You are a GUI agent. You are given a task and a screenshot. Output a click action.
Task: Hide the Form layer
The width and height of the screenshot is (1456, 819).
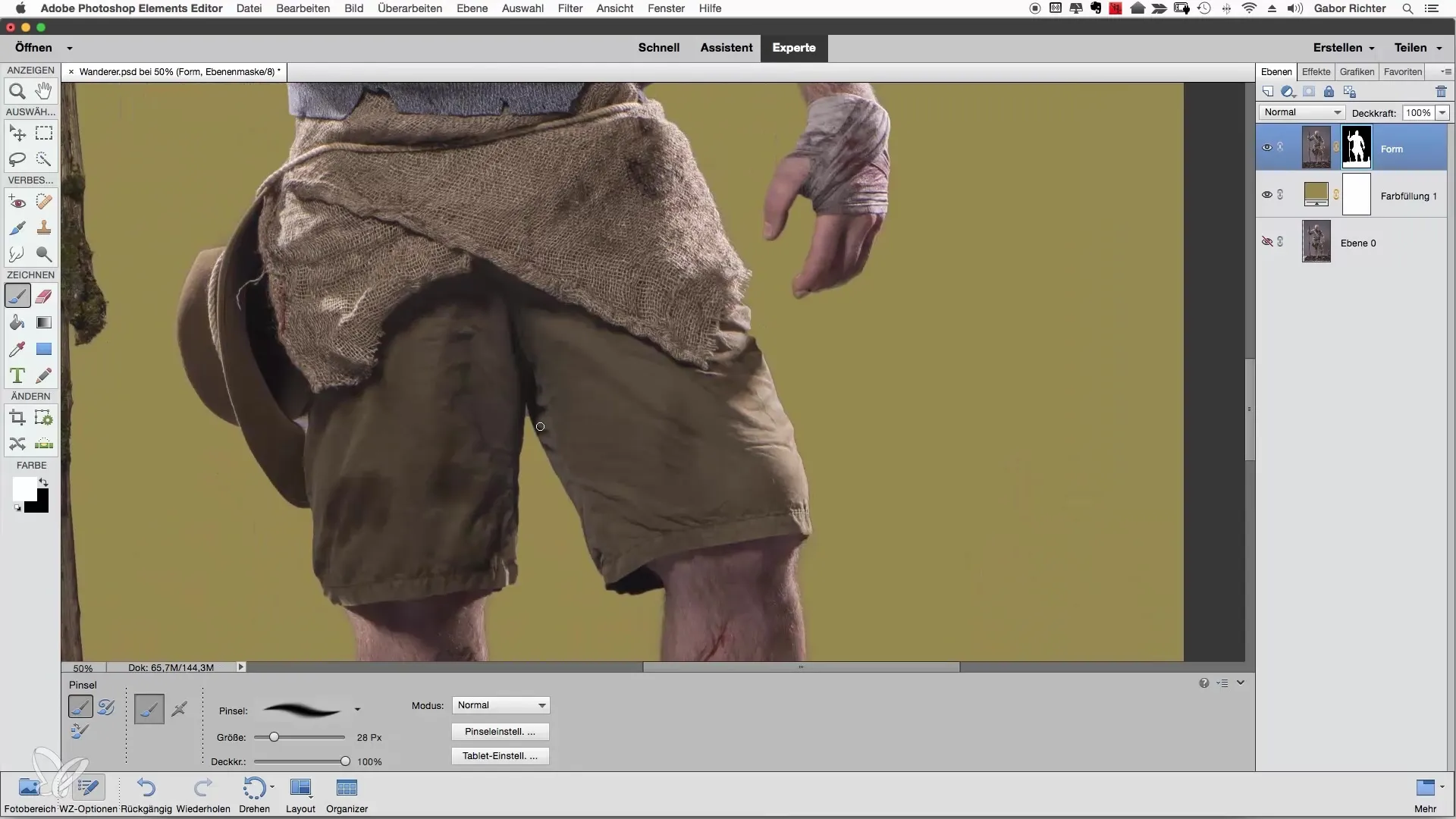tap(1266, 148)
